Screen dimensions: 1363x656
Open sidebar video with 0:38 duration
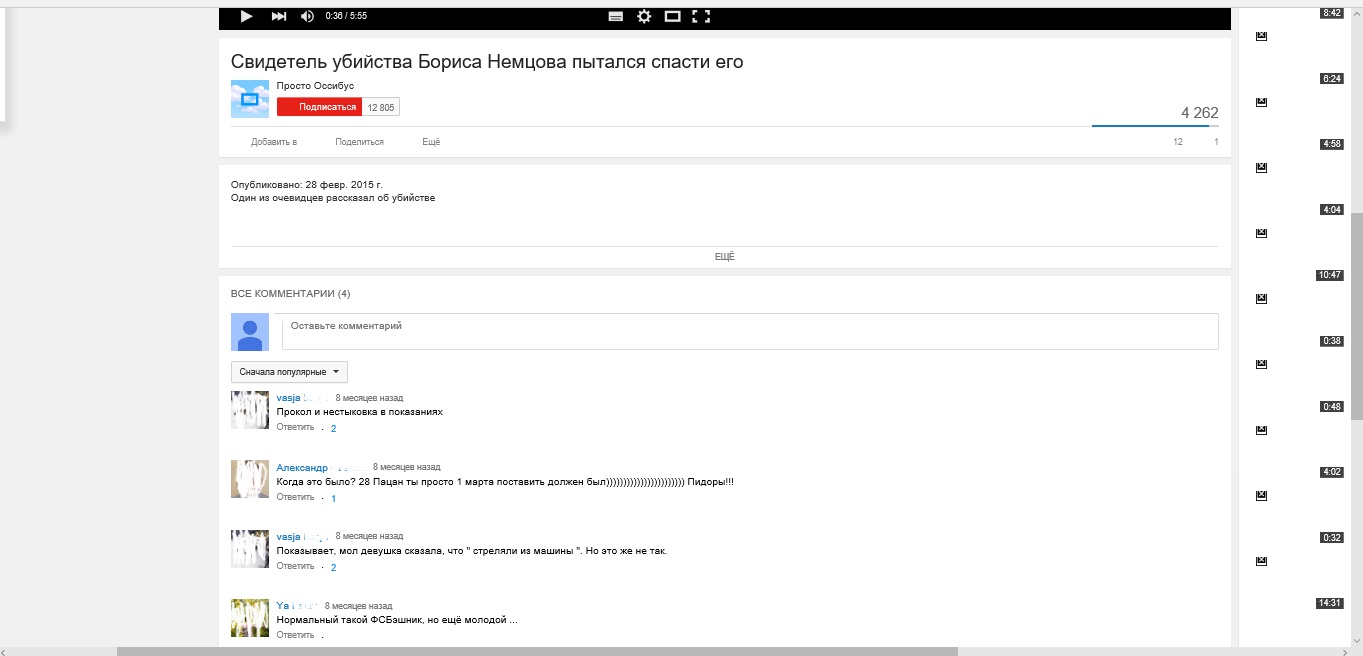coord(1331,341)
